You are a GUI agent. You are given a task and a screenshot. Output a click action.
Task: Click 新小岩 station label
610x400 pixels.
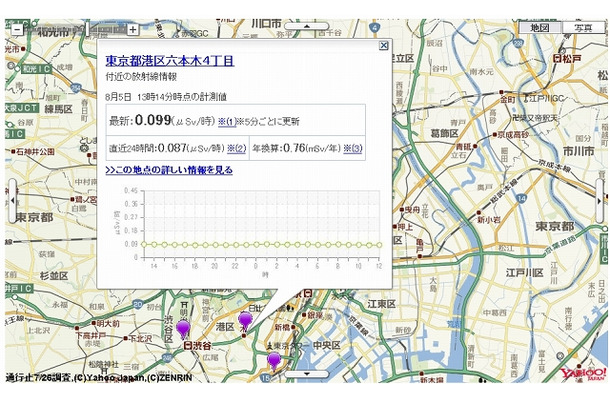[489, 220]
